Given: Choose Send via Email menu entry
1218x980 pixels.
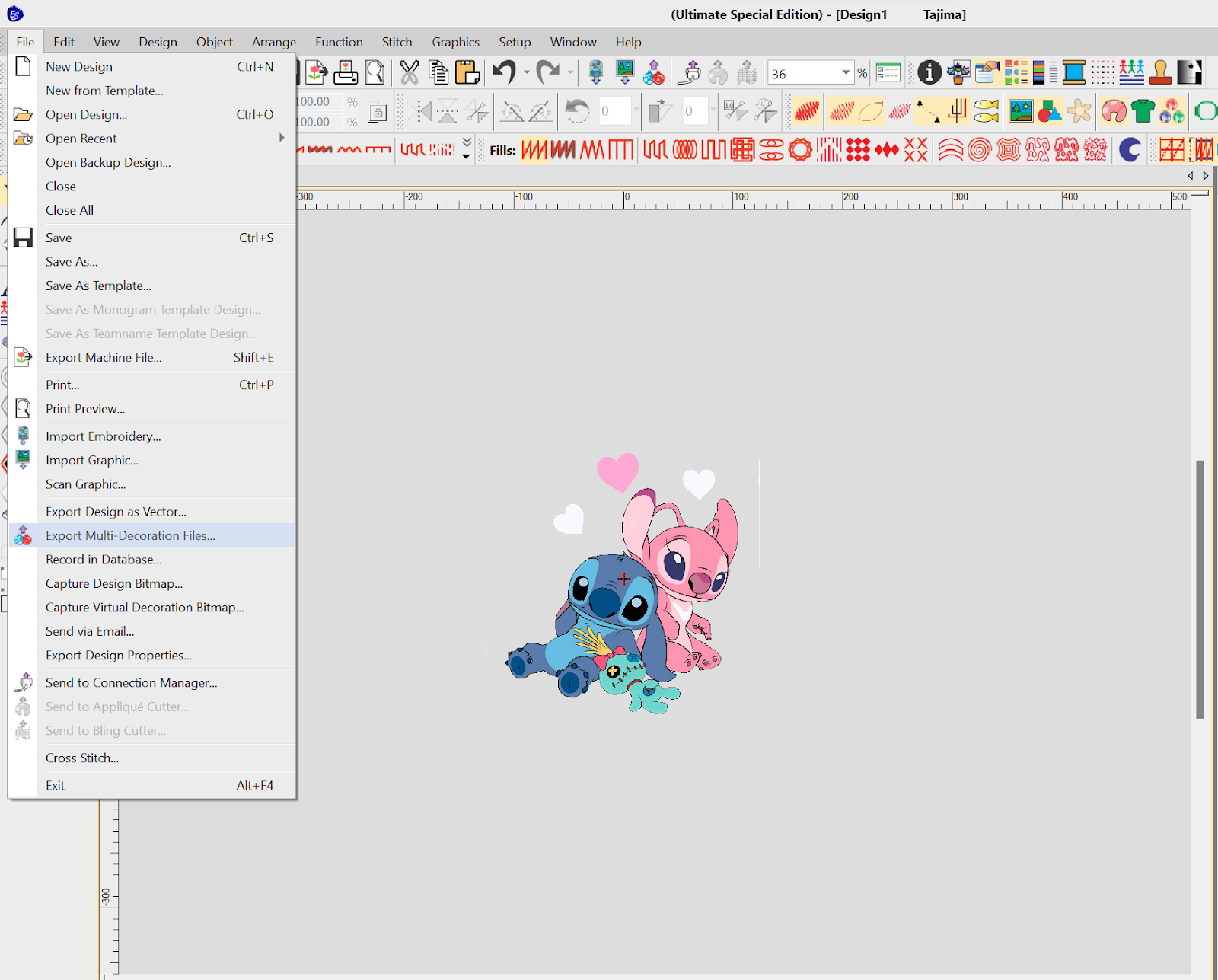Looking at the screenshot, I should [x=151, y=631].
